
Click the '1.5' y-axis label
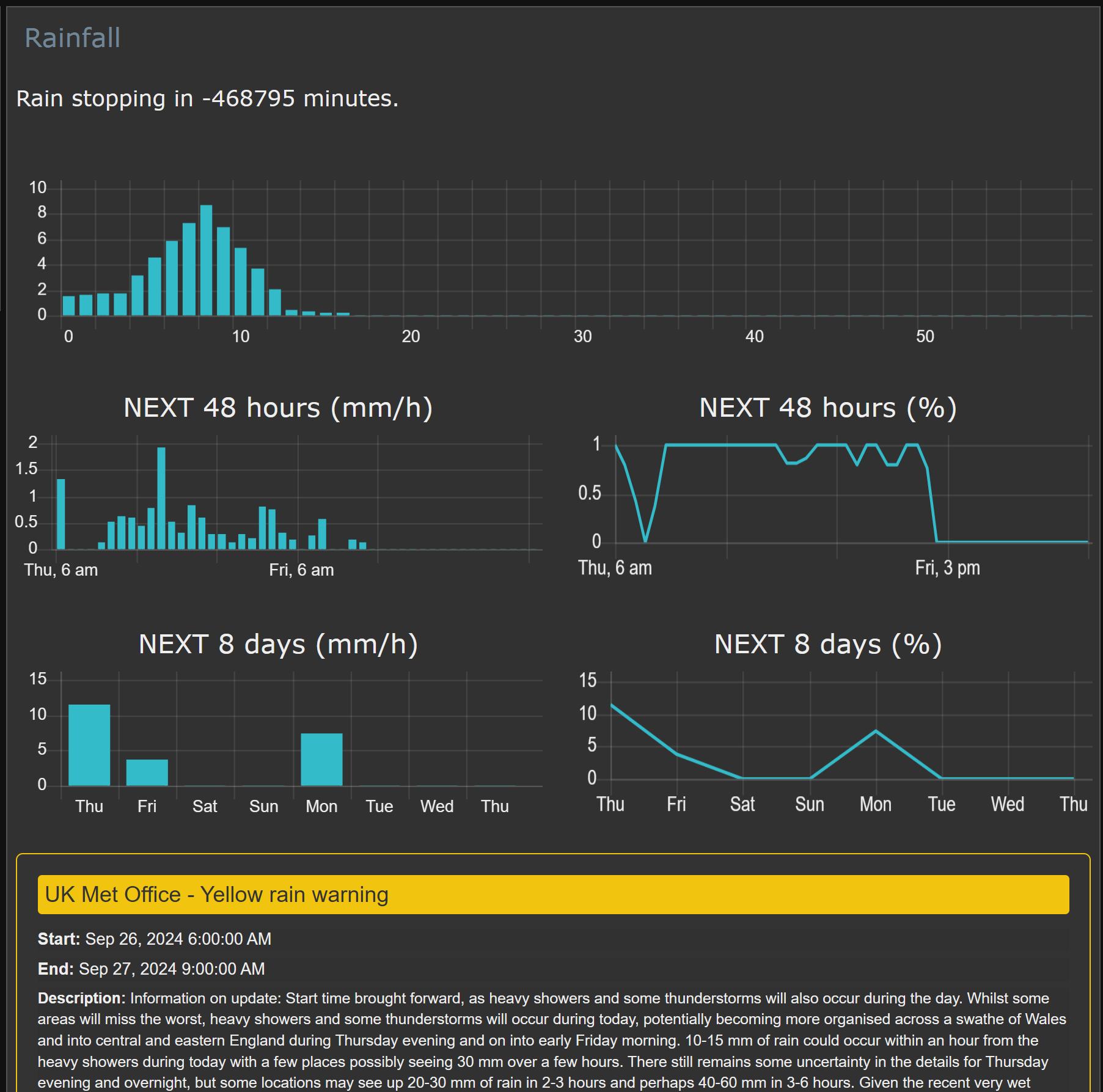26,469
